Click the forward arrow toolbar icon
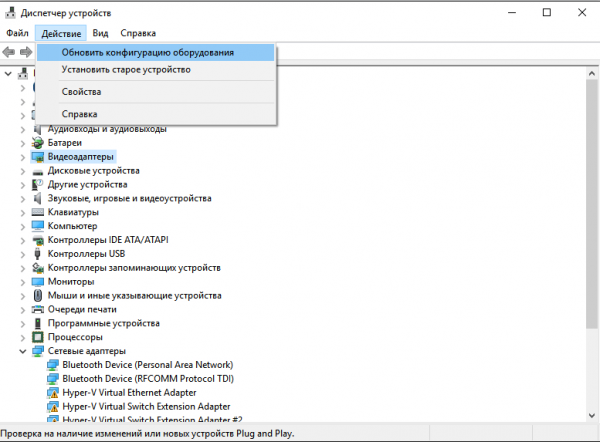The width and height of the screenshot is (600, 442). (x=26, y=52)
